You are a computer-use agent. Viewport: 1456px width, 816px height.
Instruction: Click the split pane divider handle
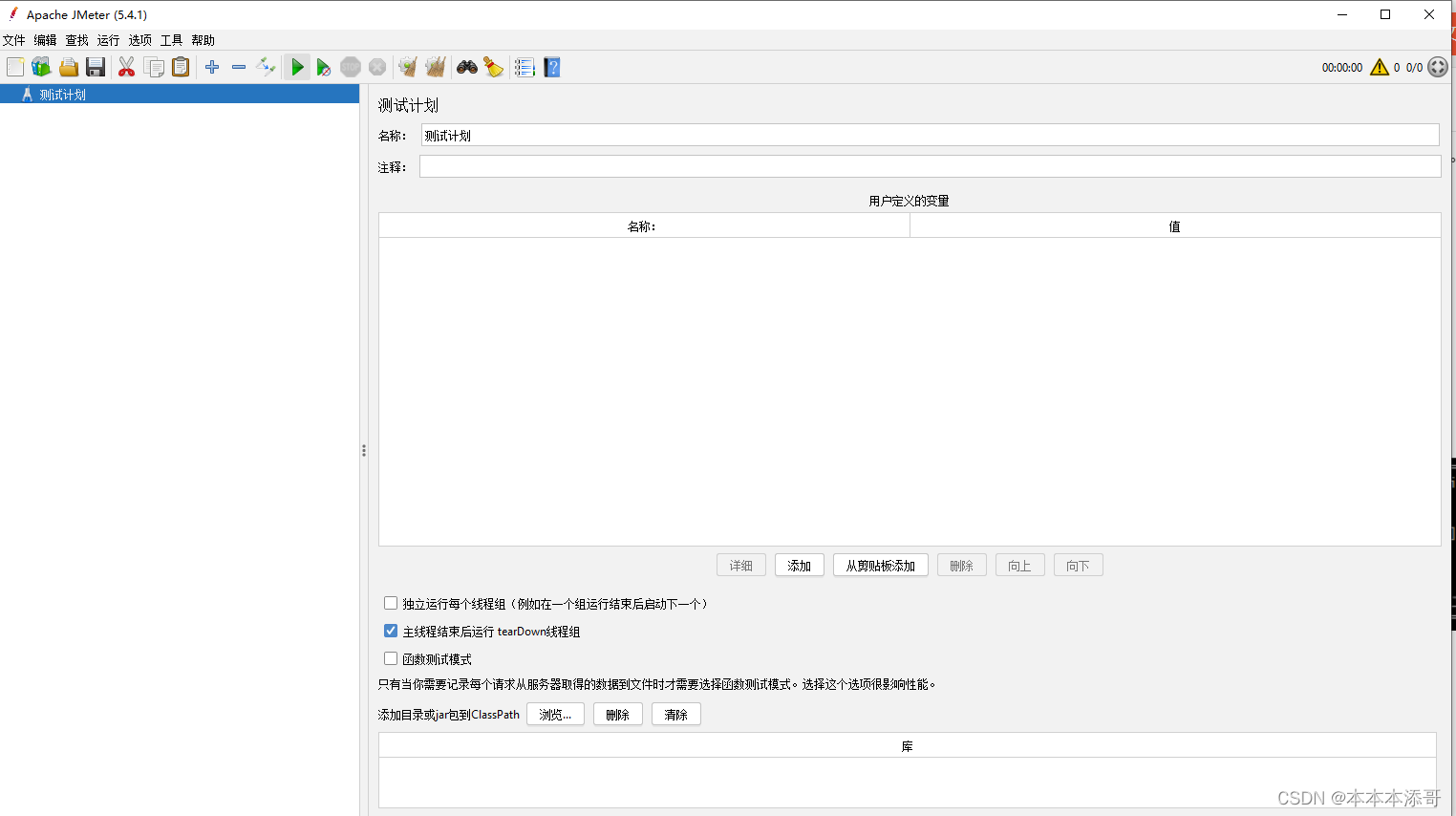(x=364, y=450)
